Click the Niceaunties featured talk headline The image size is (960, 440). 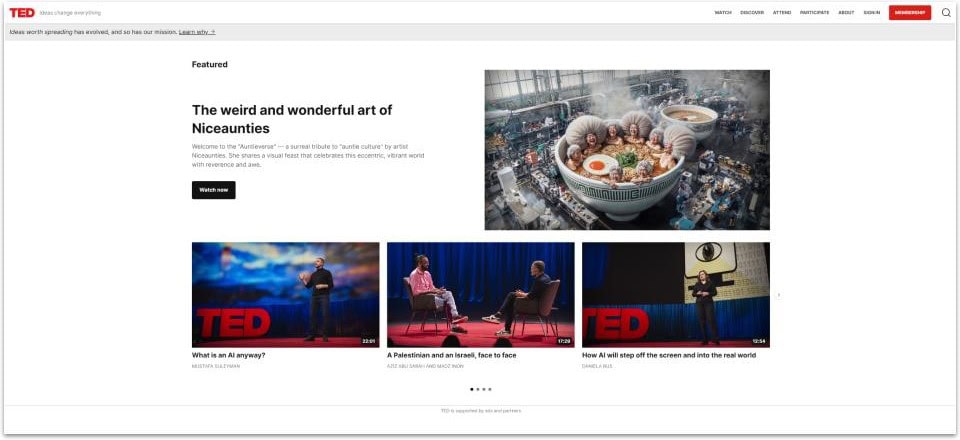(x=292, y=119)
